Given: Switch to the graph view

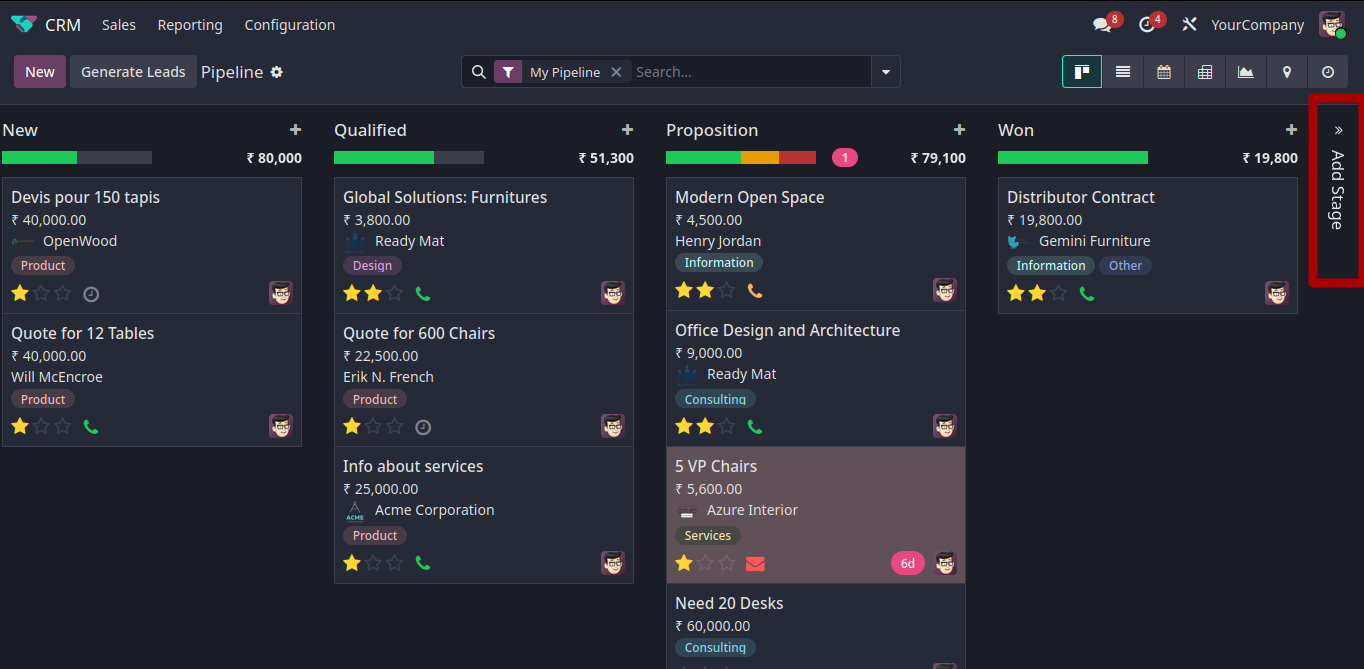Looking at the screenshot, I should 1246,72.
